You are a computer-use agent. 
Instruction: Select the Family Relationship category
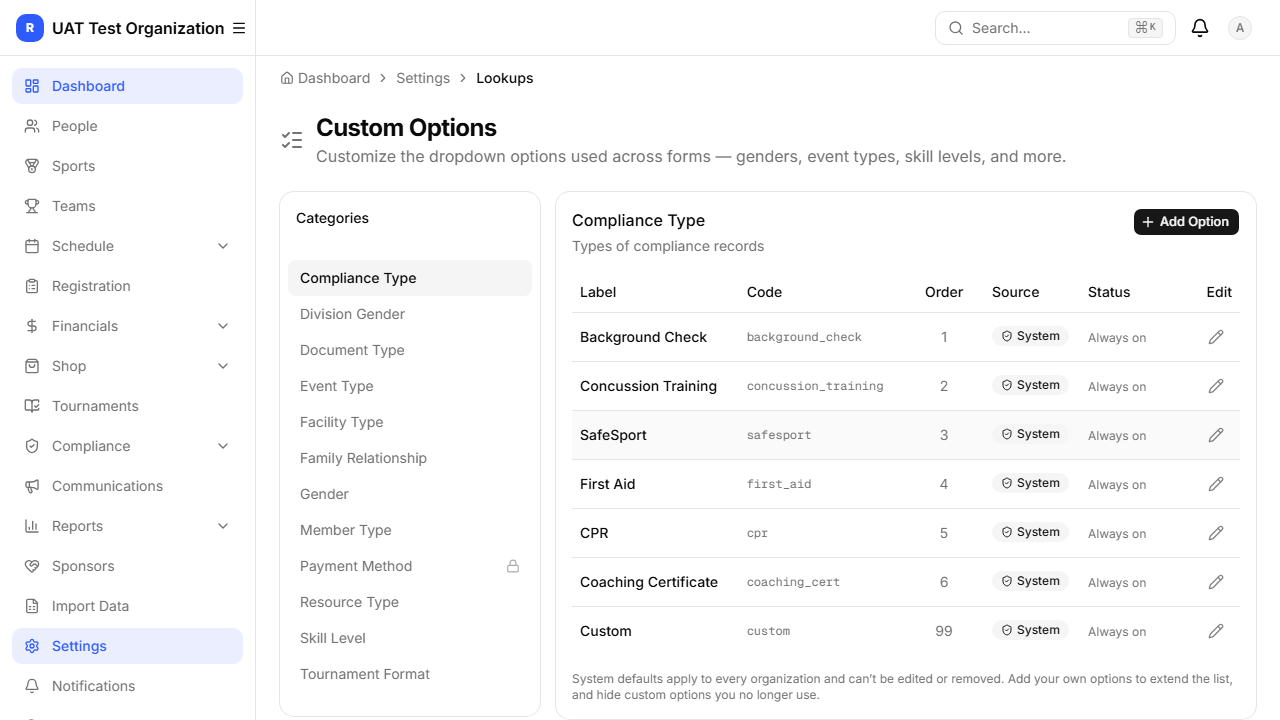pyautogui.click(x=410, y=458)
